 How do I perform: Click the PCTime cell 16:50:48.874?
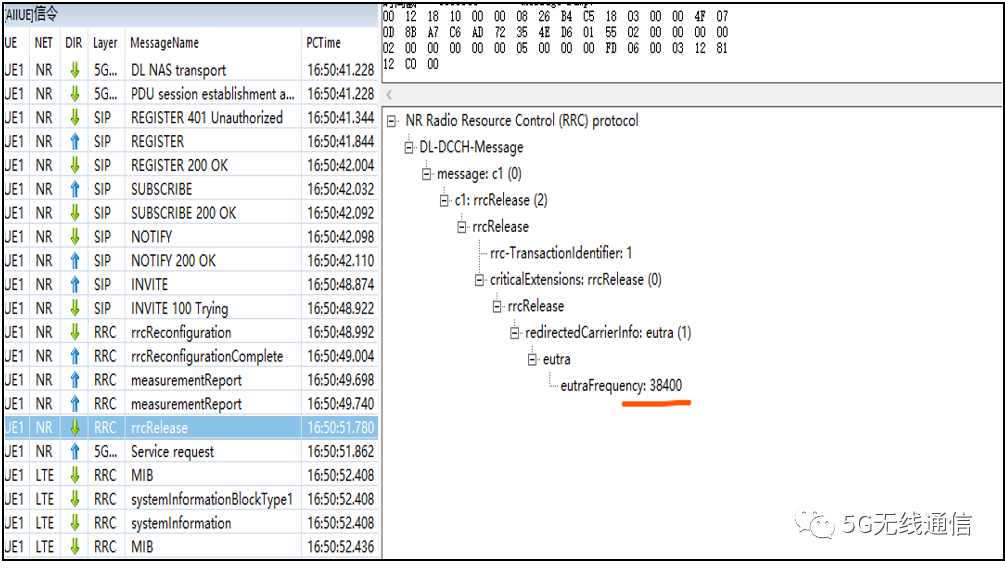(x=340, y=285)
